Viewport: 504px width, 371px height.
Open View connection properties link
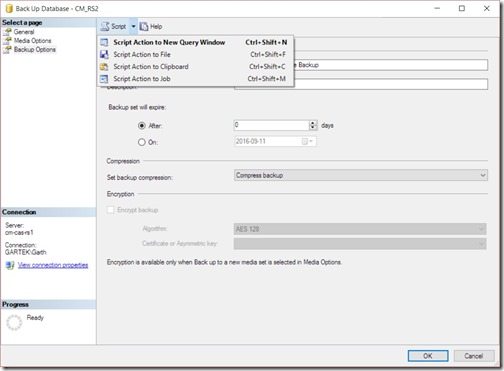pos(53,265)
